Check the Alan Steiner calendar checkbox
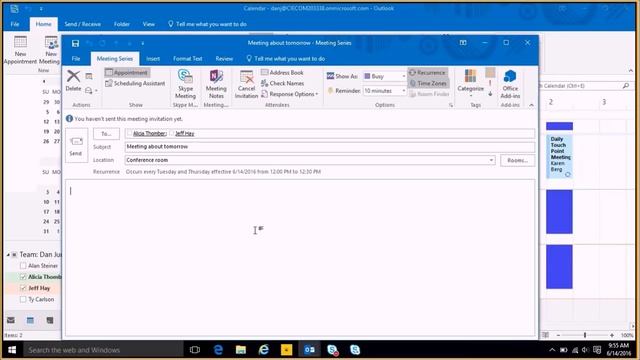Screen dimensions: 640x360 click(x=23, y=266)
